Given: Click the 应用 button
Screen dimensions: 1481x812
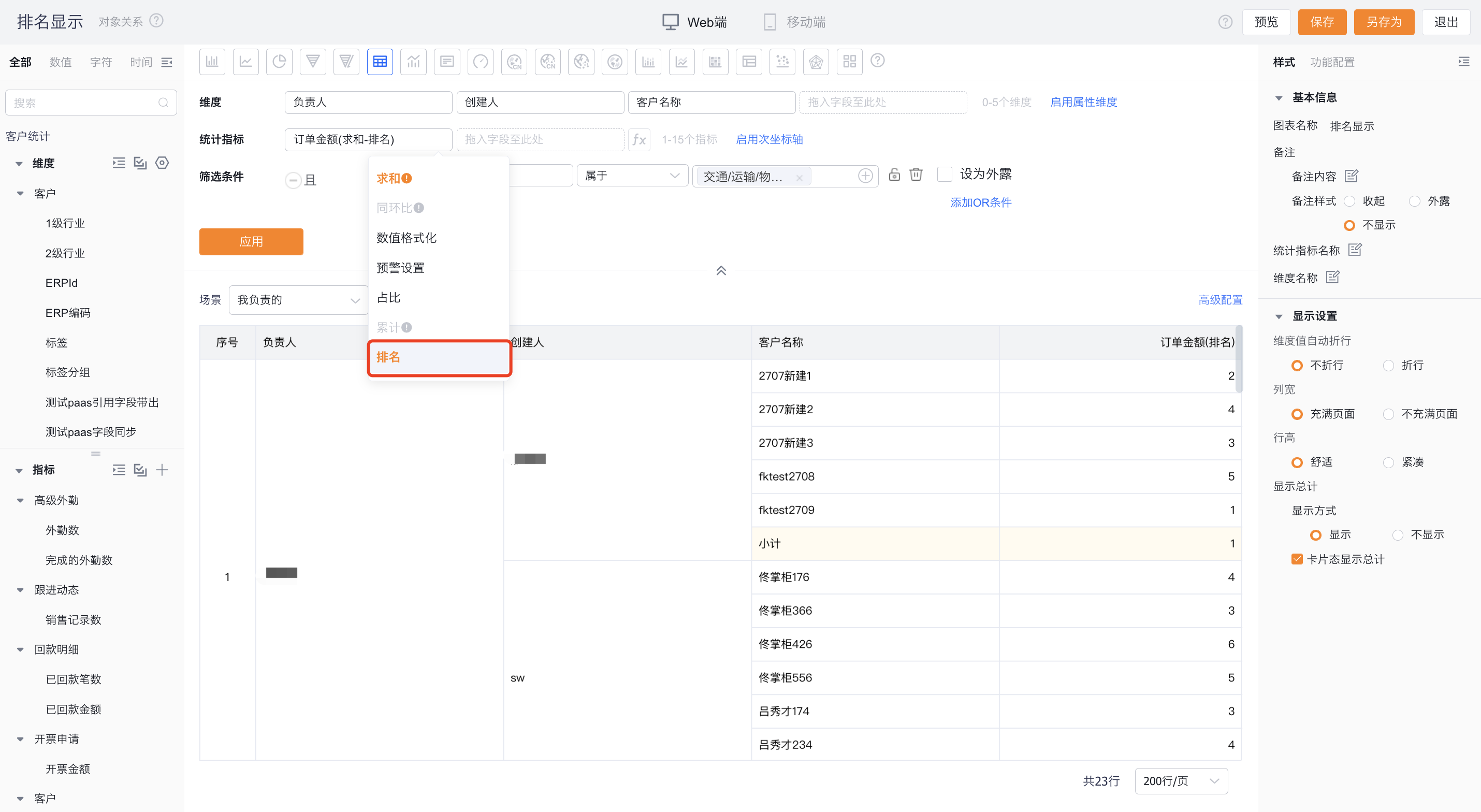Looking at the screenshot, I should coord(251,241).
